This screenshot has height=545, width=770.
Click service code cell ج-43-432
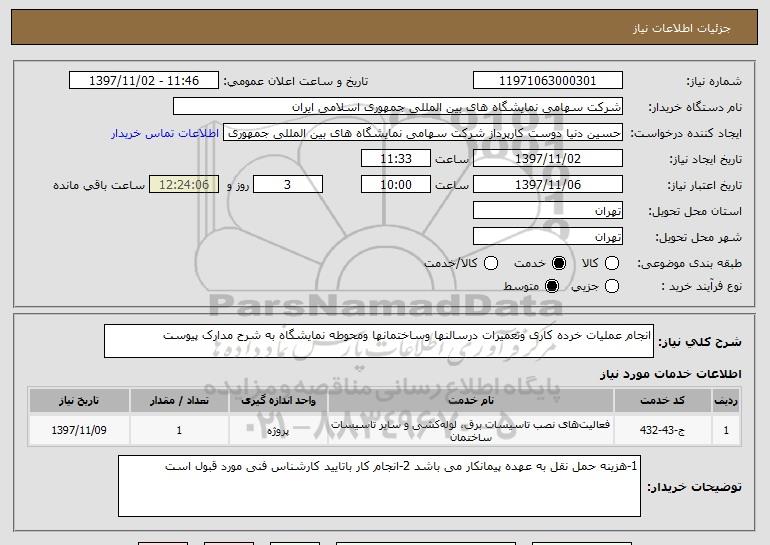point(662,430)
